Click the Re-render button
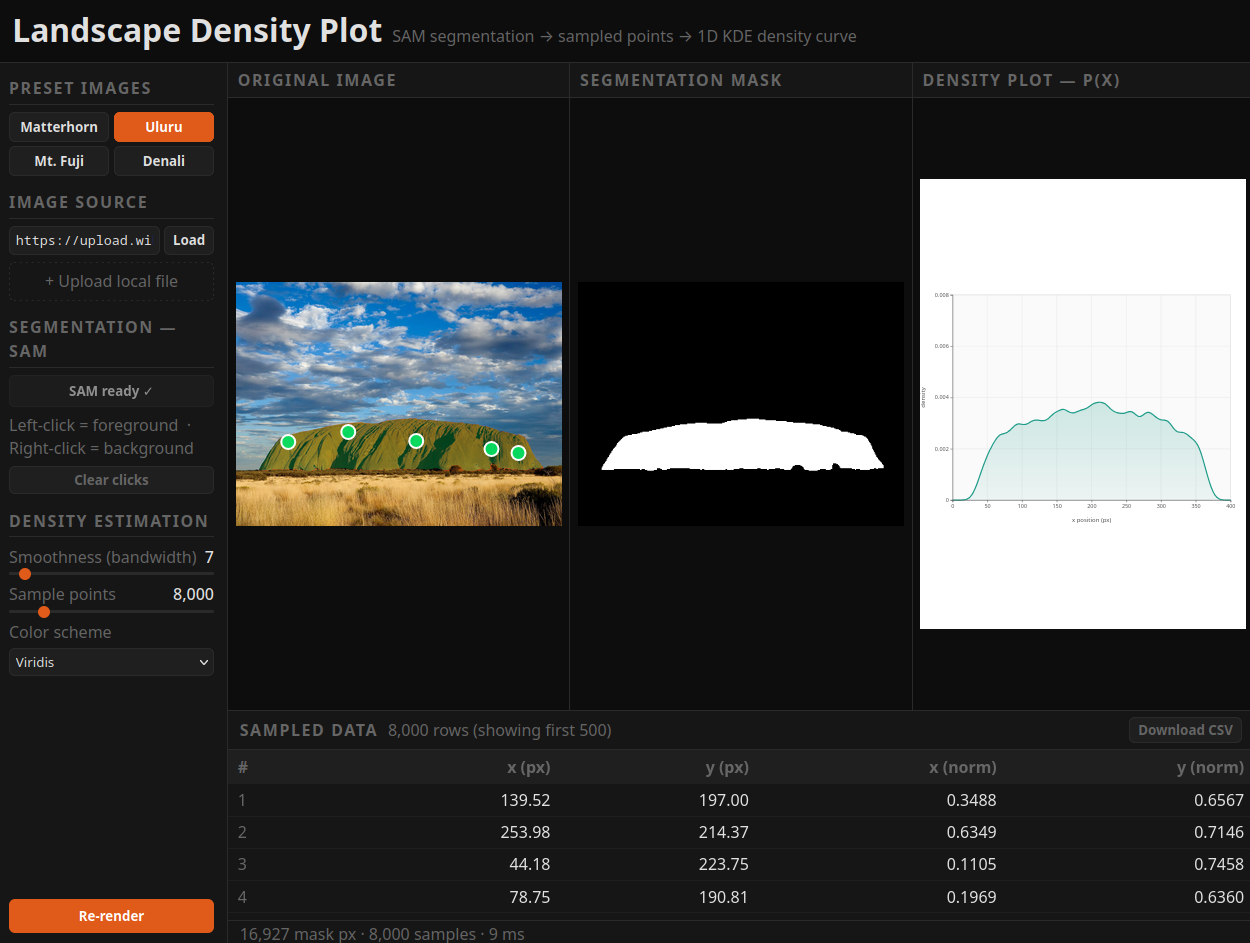Image resolution: width=1250 pixels, height=943 pixels. (111, 916)
